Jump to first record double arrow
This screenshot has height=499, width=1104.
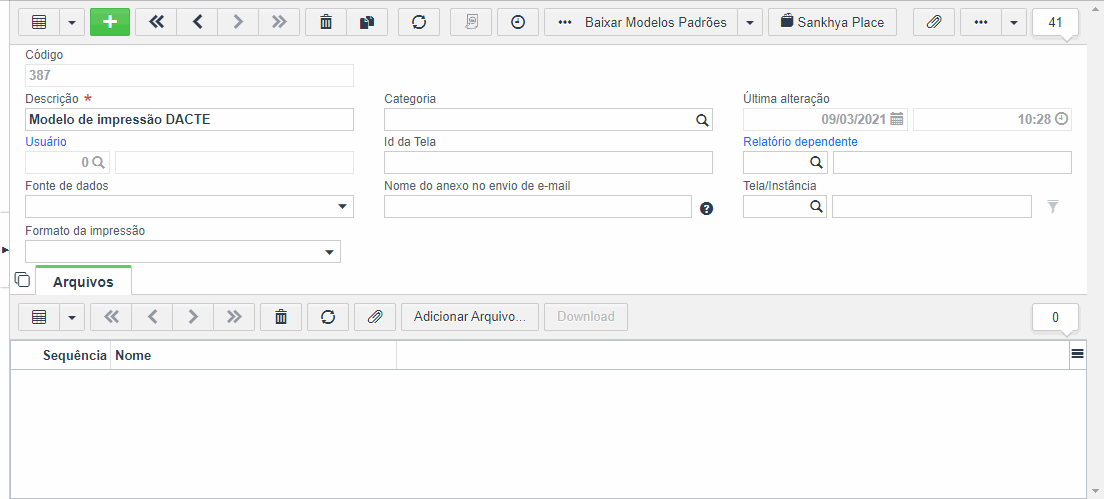[x=156, y=22]
